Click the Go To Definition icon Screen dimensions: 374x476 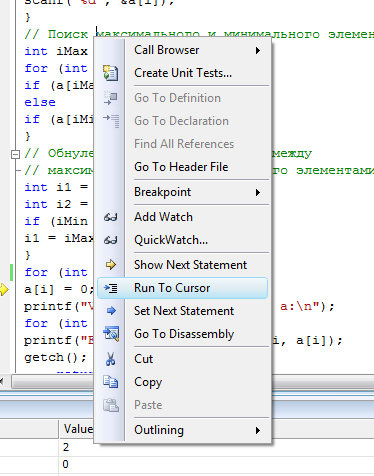[110, 98]
